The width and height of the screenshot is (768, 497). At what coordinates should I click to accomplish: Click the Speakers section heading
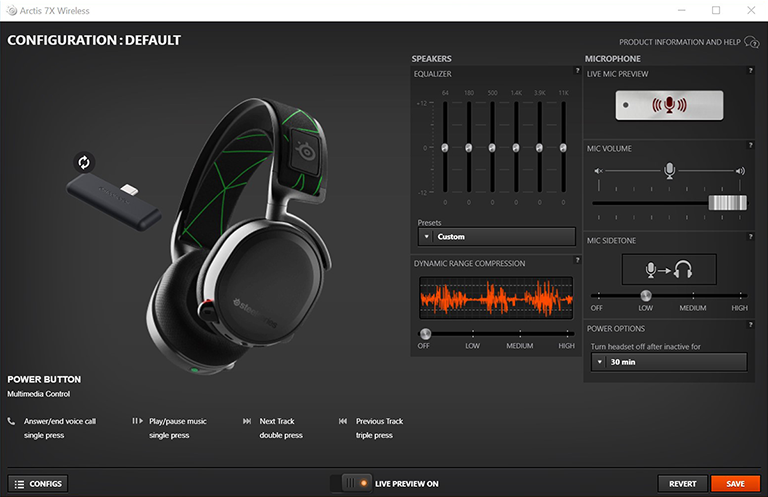432,59
